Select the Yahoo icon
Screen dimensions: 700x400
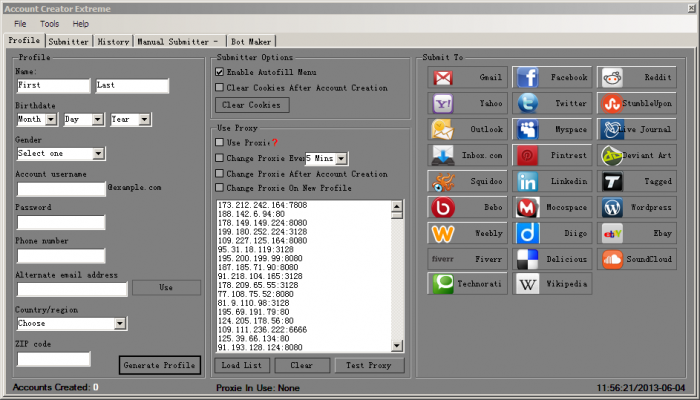(x=443, y=104)
